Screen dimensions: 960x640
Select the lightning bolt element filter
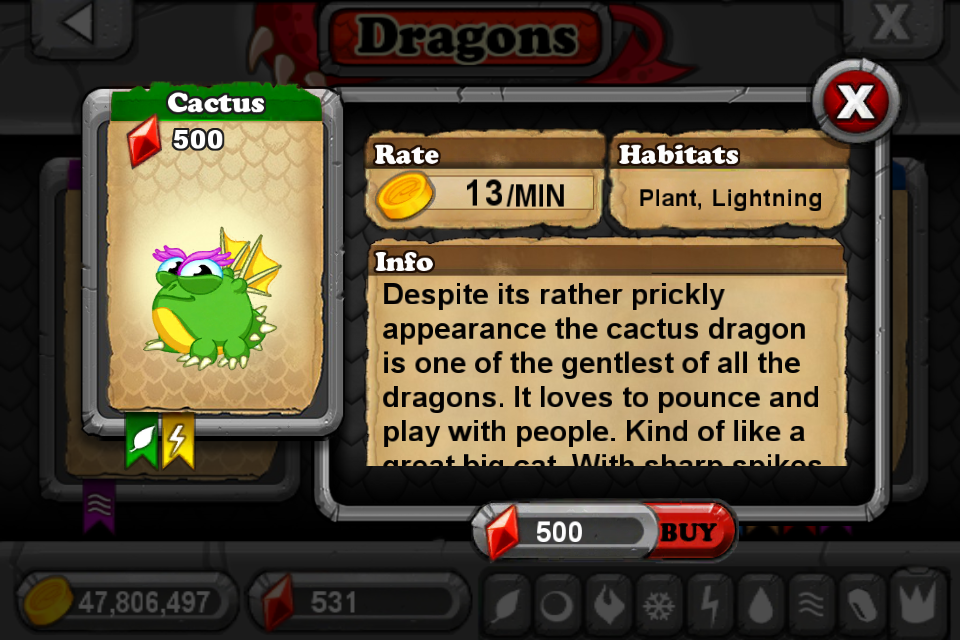point(709,604)
